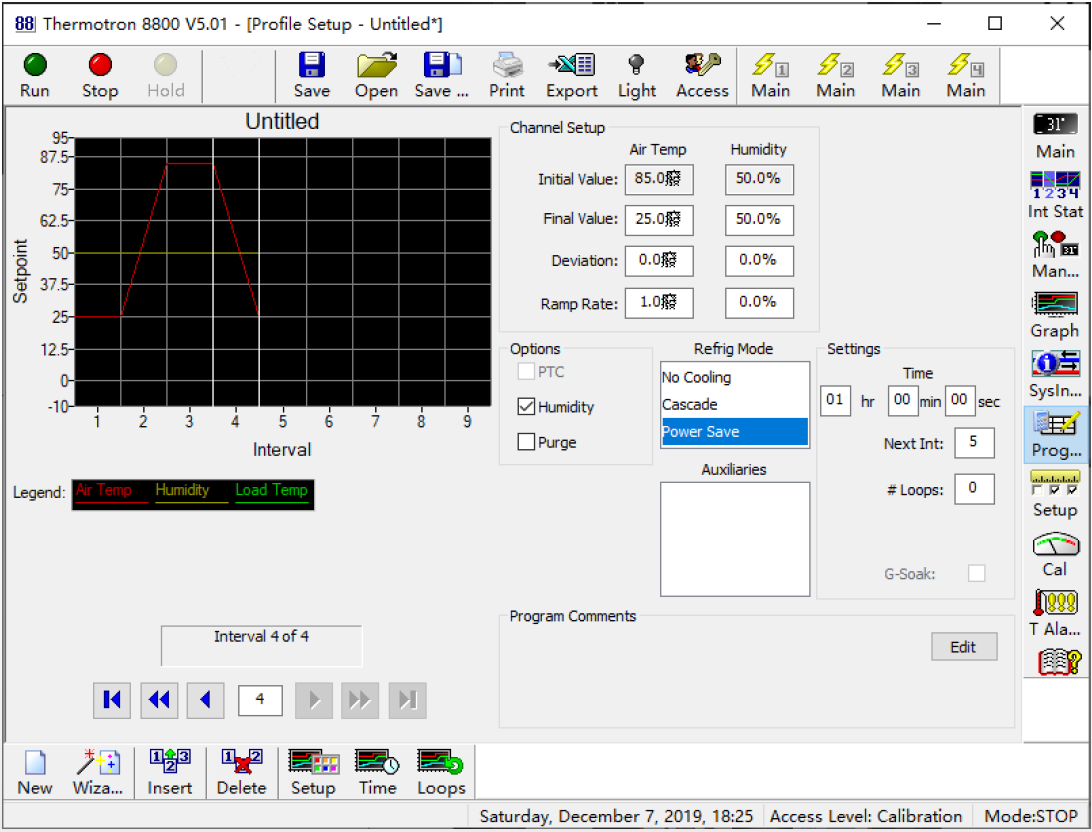The height and width of the screenshot is (832, 1092).
Task: Open the Access level settings
Action: [x=702, y=76]
